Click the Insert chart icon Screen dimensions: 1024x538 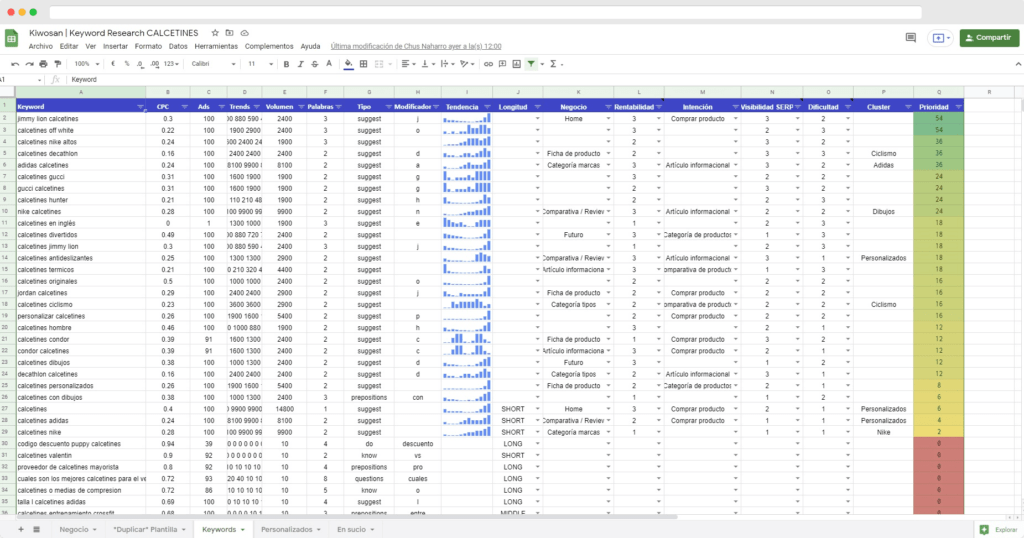tap(517, 64)
